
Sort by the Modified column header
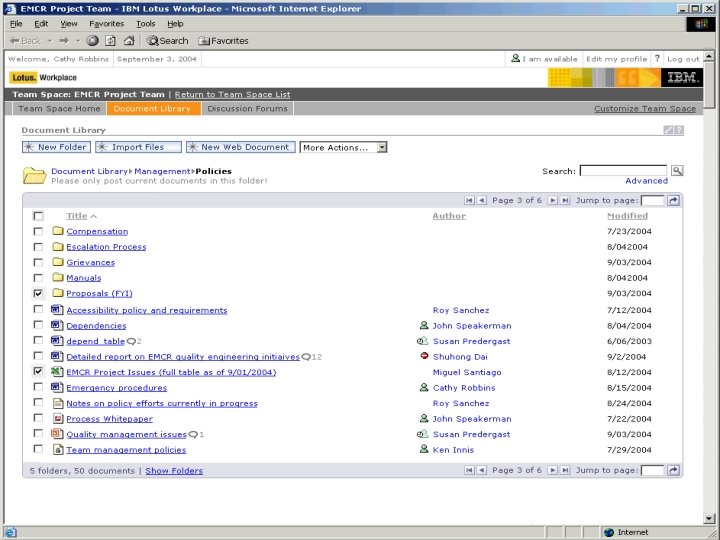(x=627, y=216)
